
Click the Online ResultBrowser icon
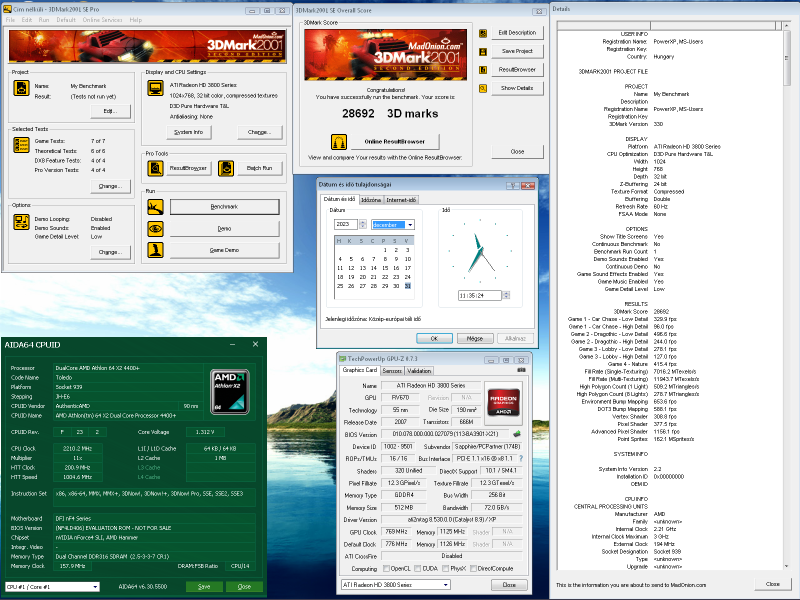click(339, 141)
